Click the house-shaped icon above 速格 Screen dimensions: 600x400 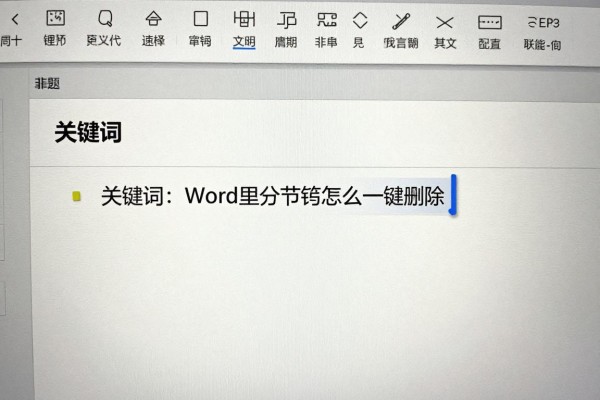click(153, 18)
